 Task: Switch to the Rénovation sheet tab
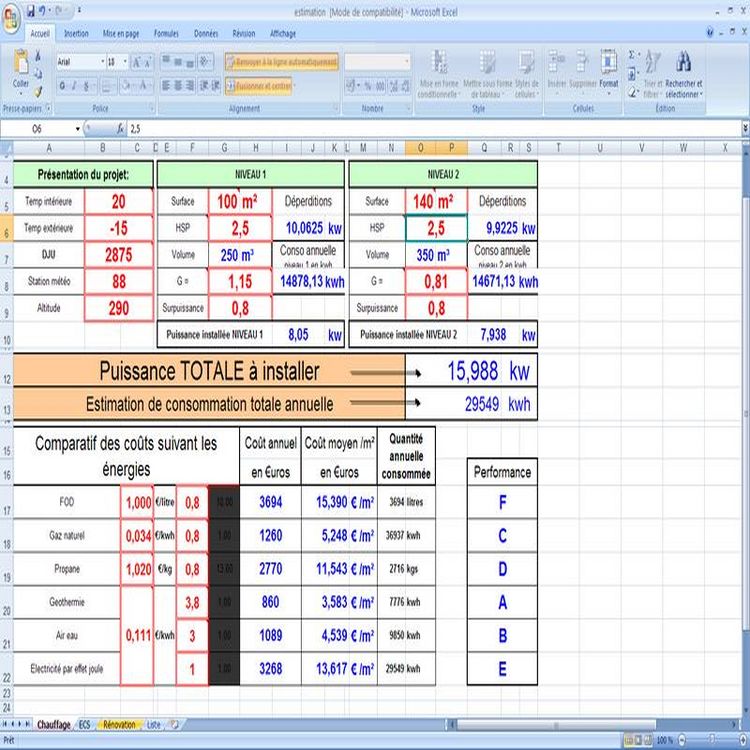[x=120, y=724]
